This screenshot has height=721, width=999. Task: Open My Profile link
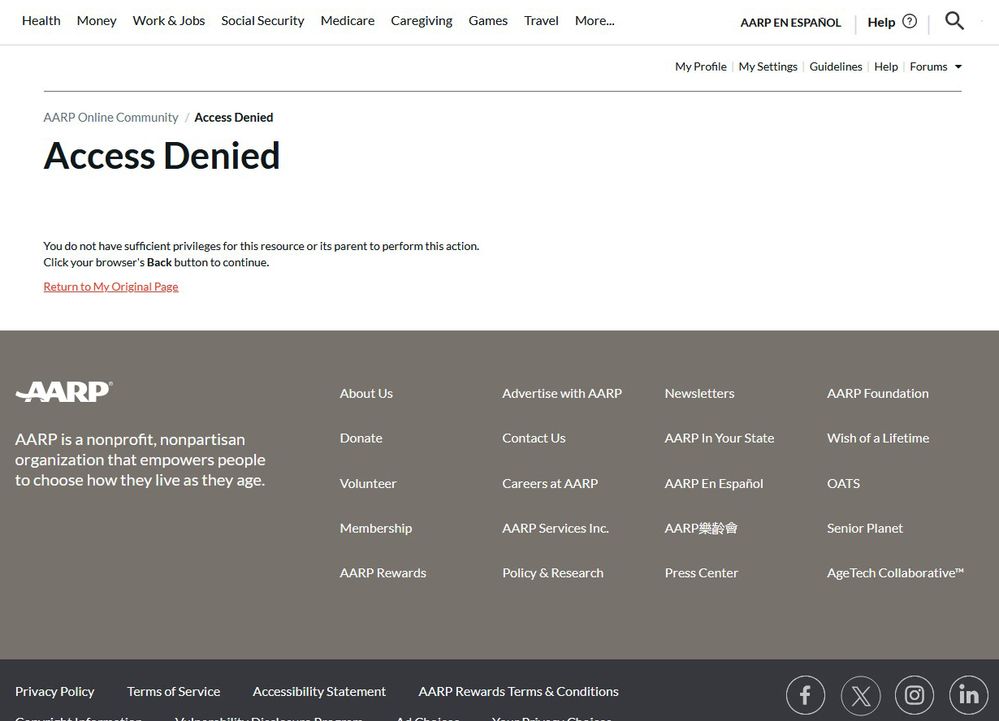click(700, 67)
